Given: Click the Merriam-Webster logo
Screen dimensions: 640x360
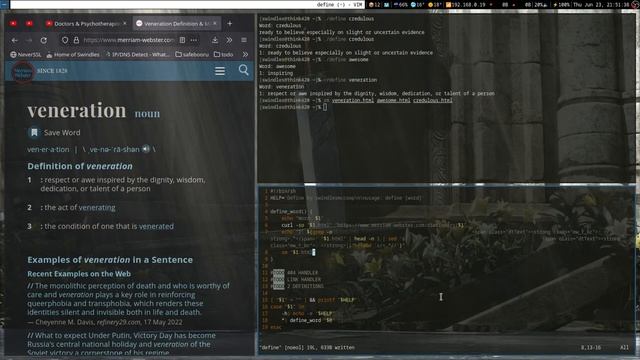Looking at the screenshot, I should [23, 72].
